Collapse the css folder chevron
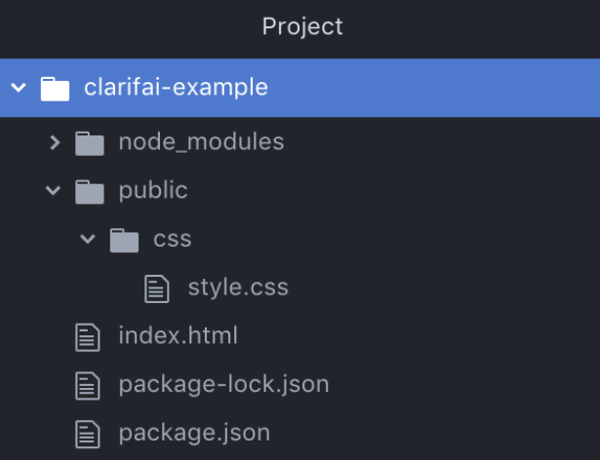 click(x=88, y=240)
